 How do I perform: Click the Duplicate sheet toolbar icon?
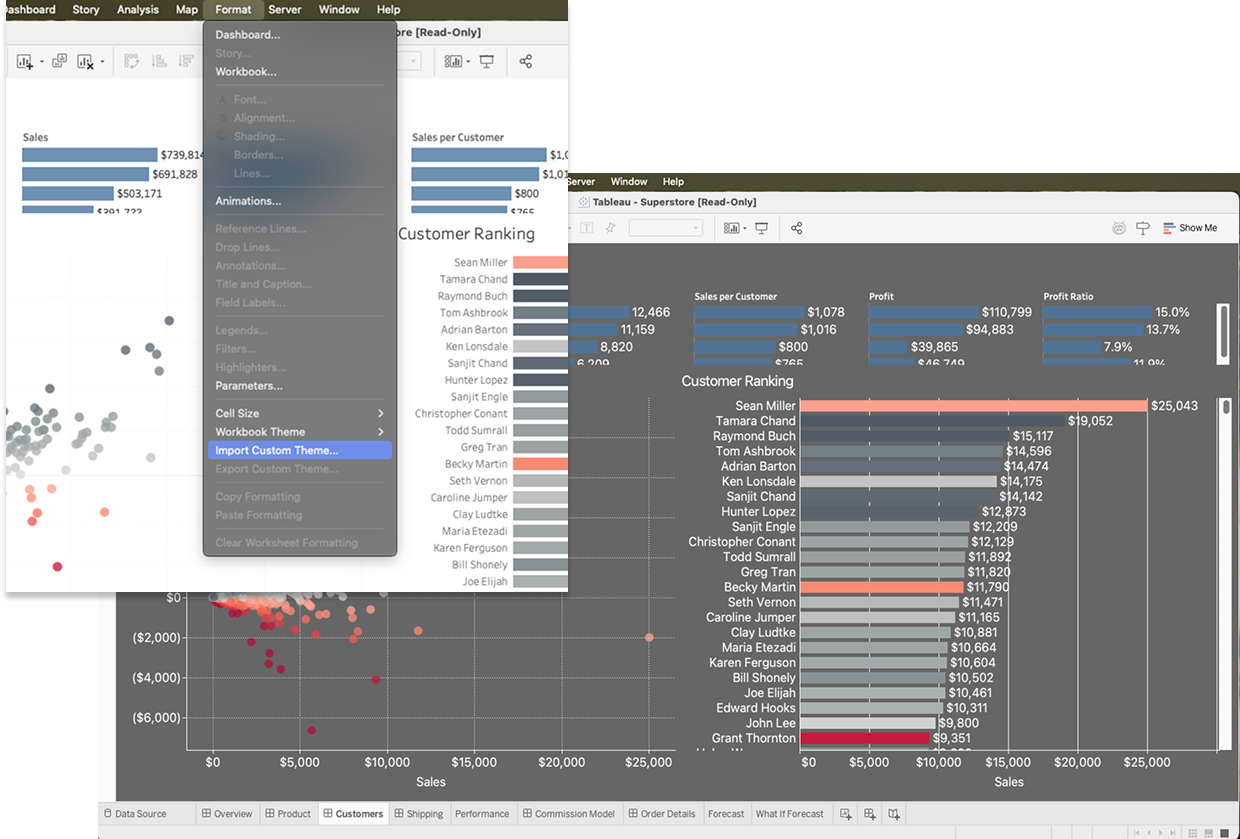tap(59, 62)
